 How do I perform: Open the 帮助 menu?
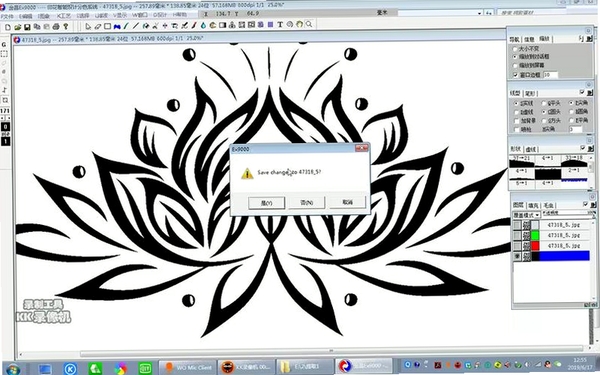tap(179, 15)
